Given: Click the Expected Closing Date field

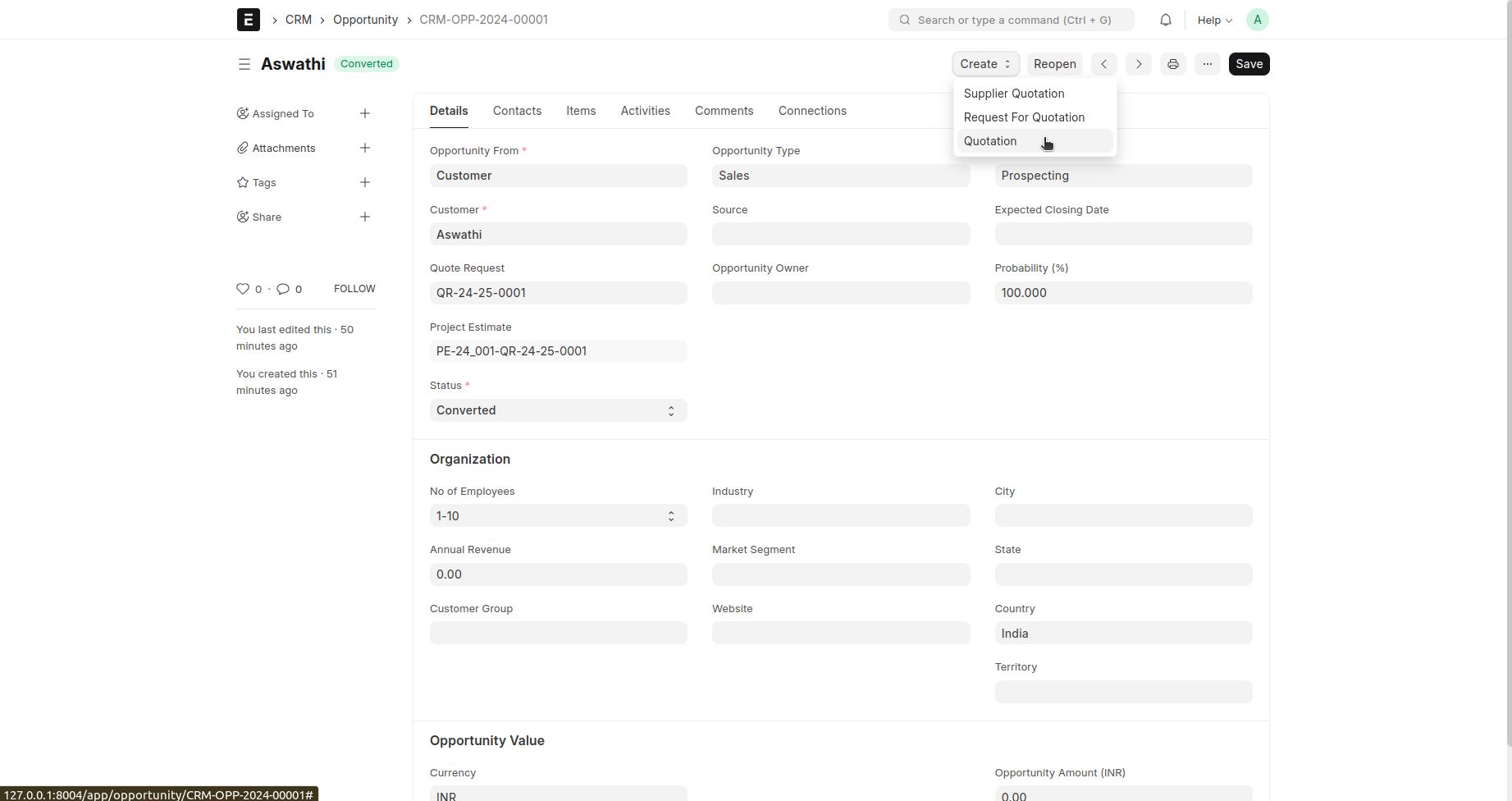Looking at the screenshot, I should tap(1123, 235).
